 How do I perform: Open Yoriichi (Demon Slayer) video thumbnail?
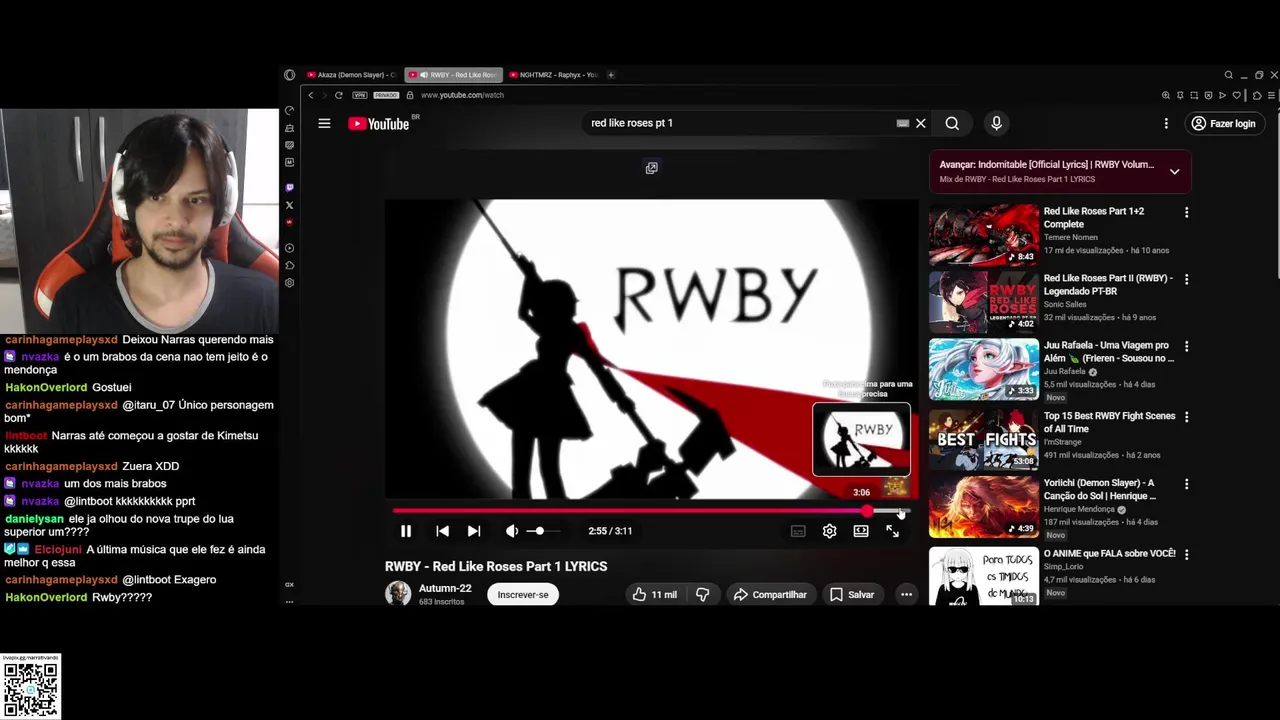[x=984, y=507]
